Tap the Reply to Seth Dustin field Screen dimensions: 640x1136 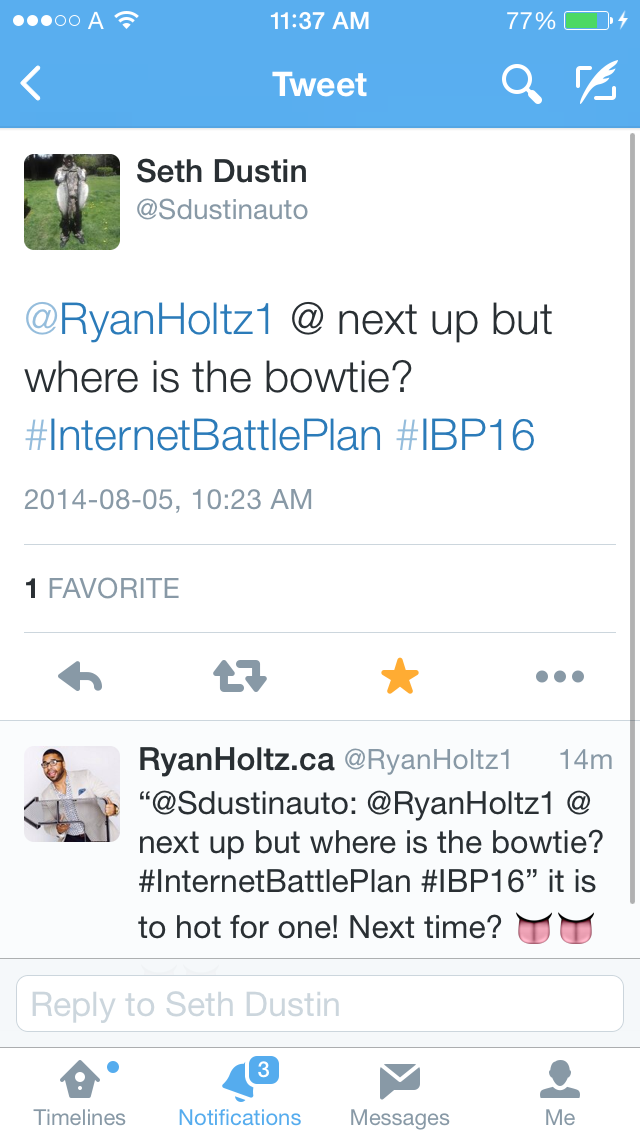(x=320, y=1004)
